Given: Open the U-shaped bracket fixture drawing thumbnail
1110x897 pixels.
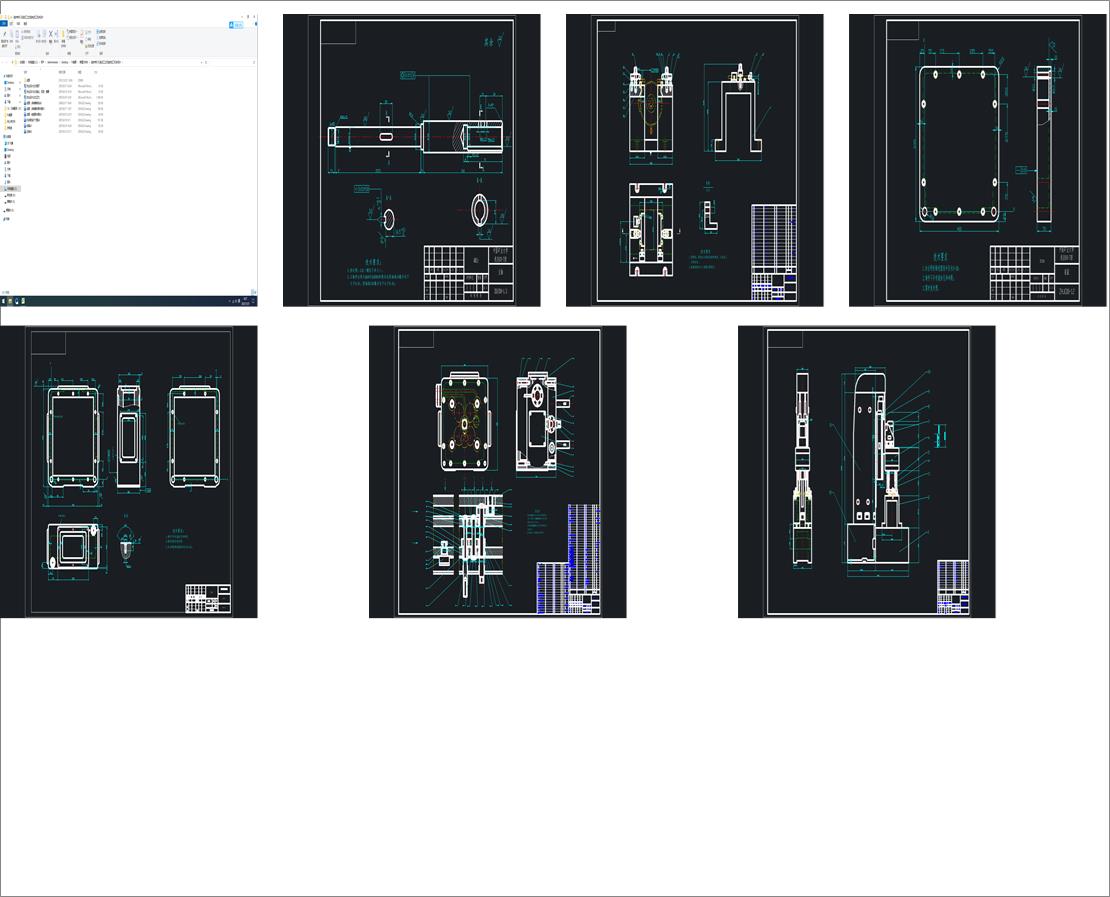Looking at the screenshot, I should tap(694, 160).
